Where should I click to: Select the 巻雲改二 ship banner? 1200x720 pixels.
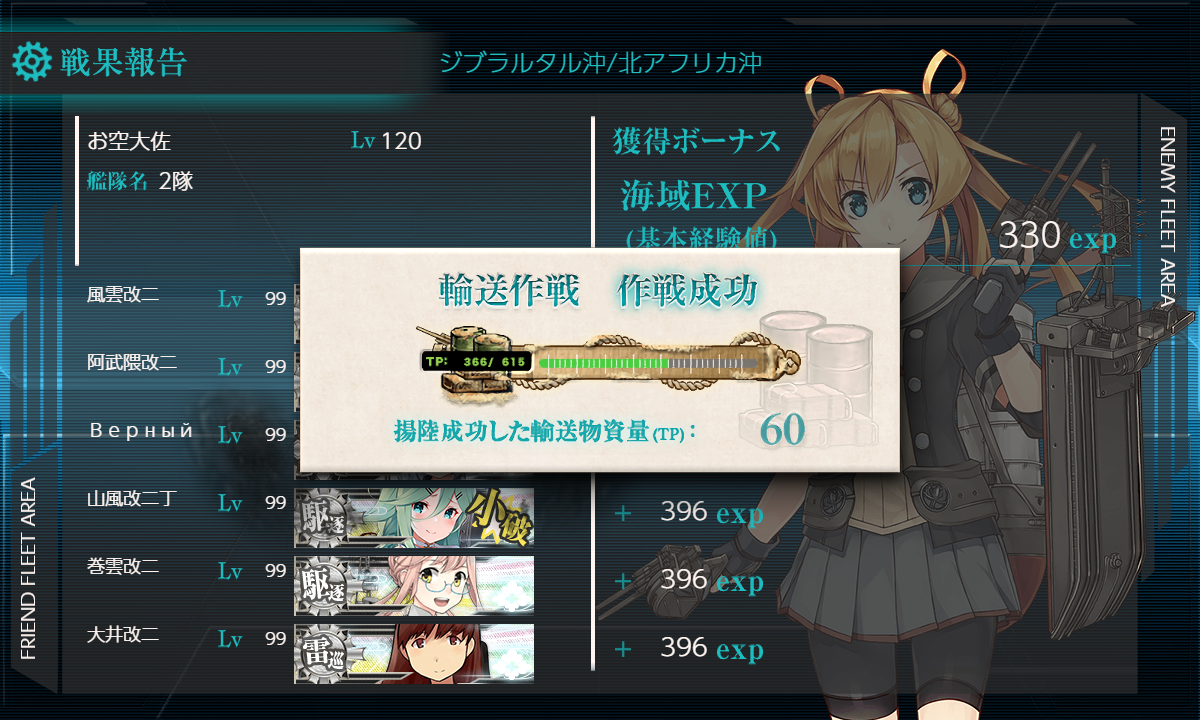[x=414, y=586]
